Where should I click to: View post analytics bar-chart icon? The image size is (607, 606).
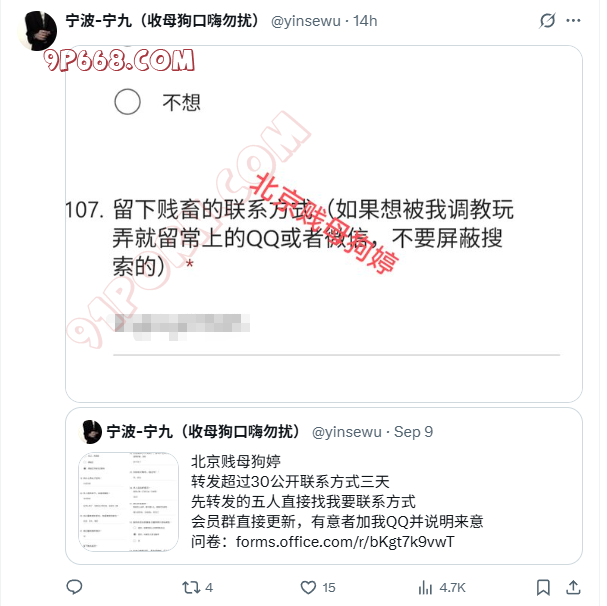[425, 587]
